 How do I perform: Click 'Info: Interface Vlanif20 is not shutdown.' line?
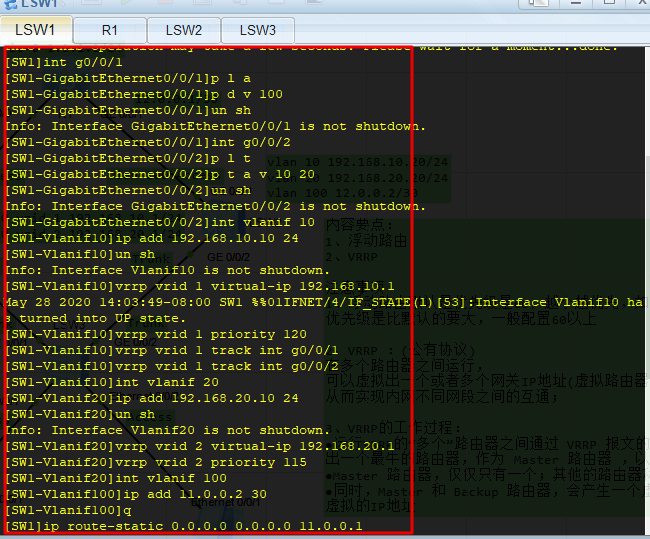(x=167, y=430)
